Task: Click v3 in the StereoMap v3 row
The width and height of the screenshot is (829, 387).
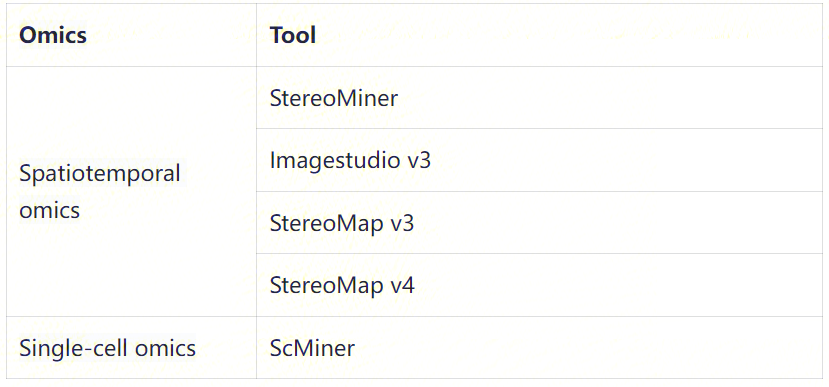Action: 402,223
